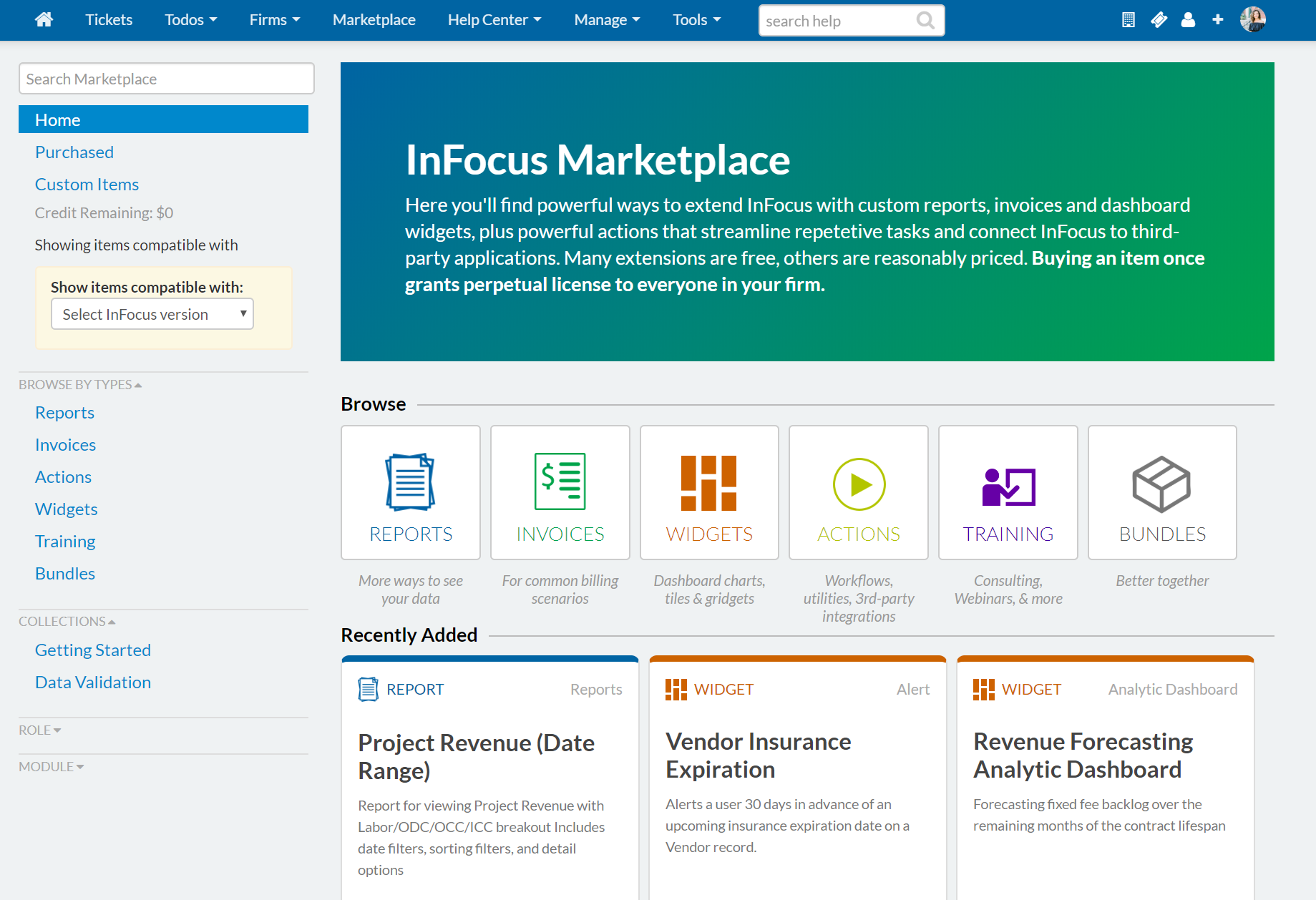
Task: Browse Reports type in sidebar
Action: [64, 413]
